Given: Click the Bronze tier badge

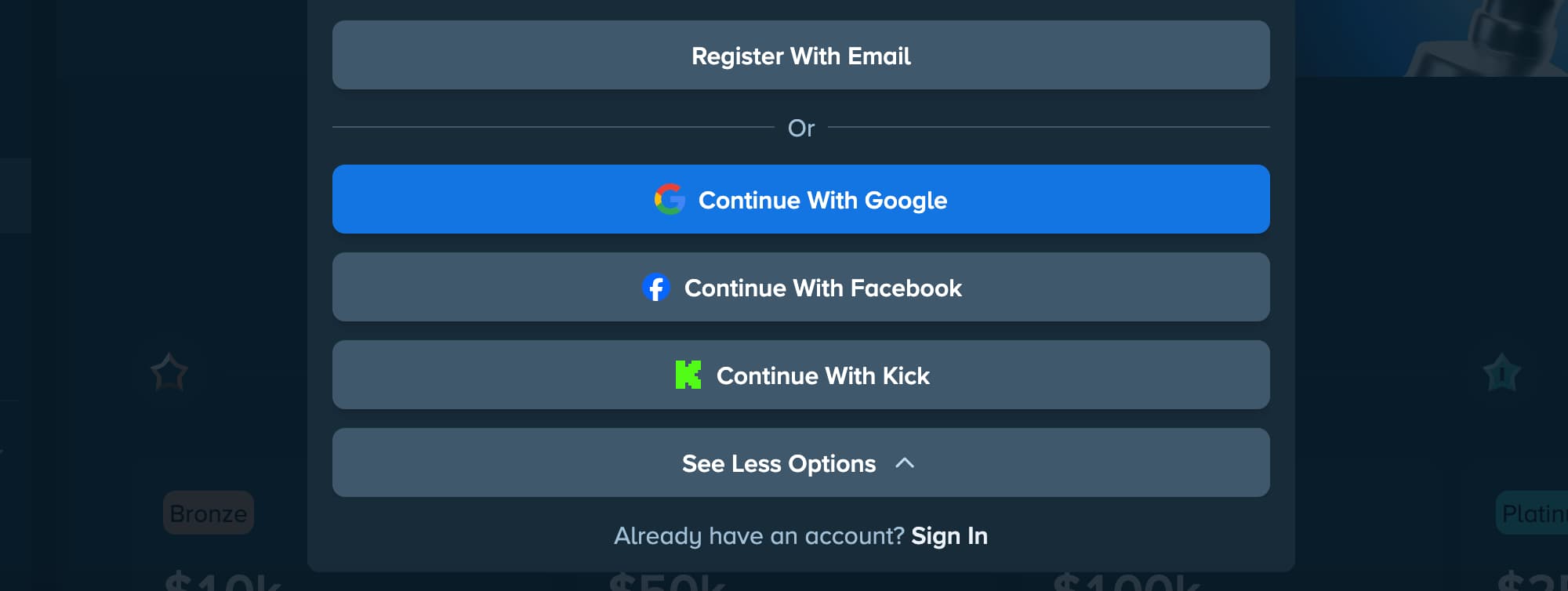Looking at the screenshot, I should [209, 513].
